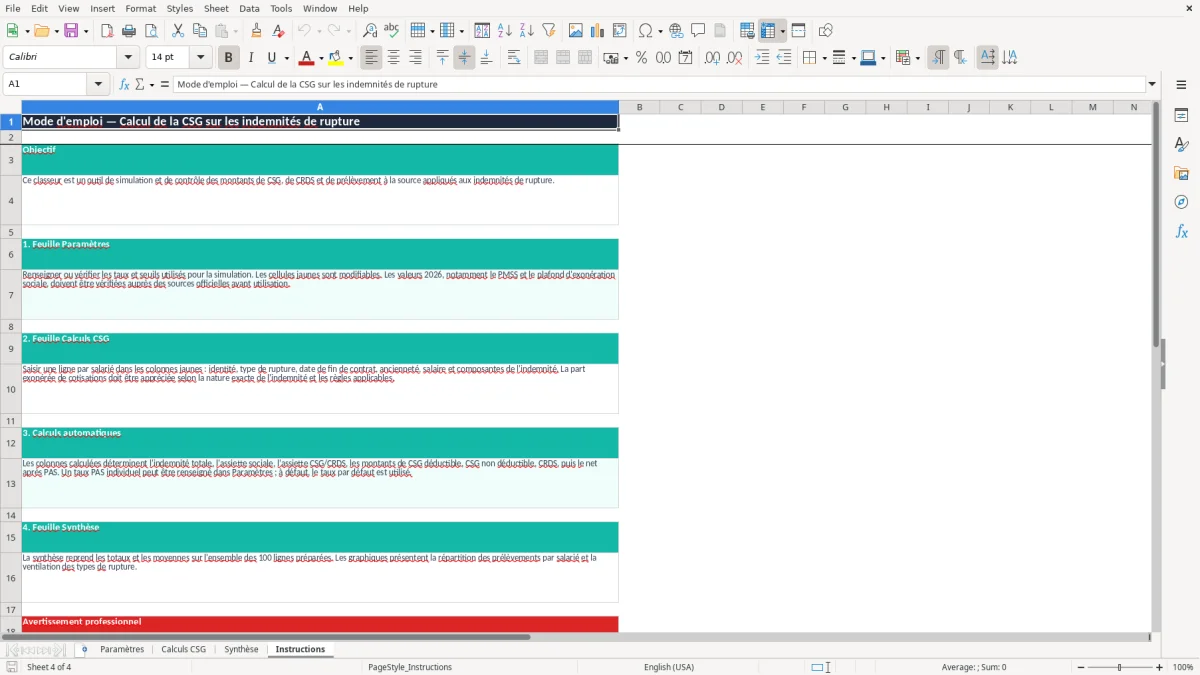Switch to Synthèse sheet tab
Screen dimensions: 1200x675
pyautogui.click(x=241, y=649)
